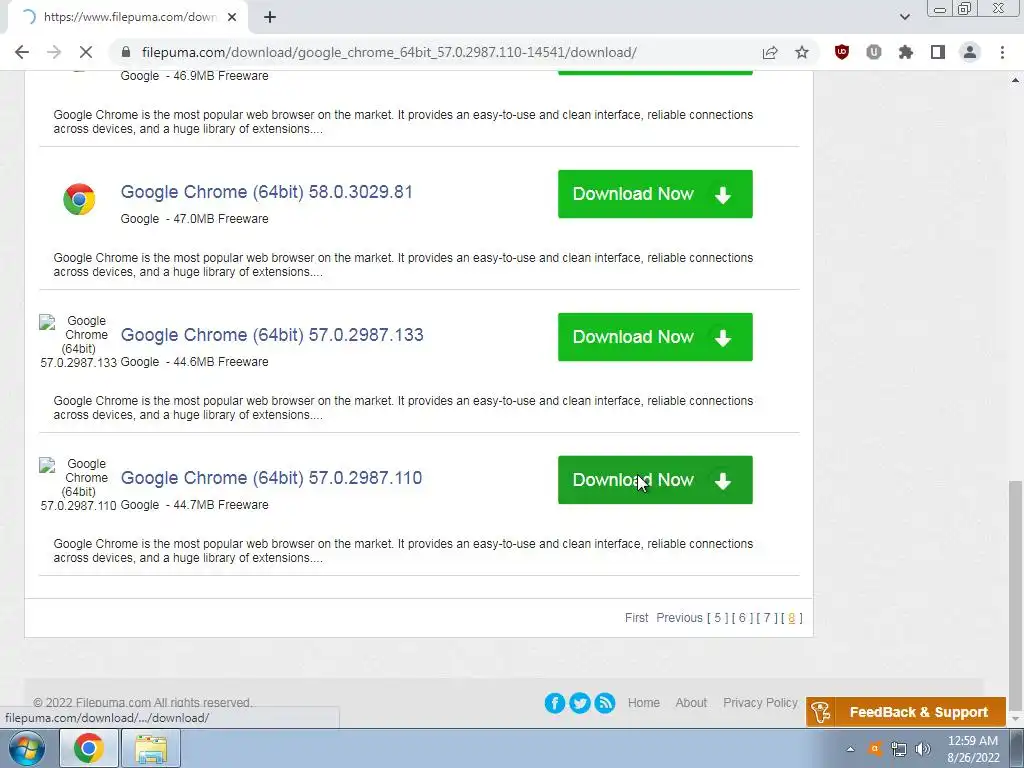Open Google Chrome (64bit) 57.0.2987.133 link
The height and width of the screenshot is (768, 1024).
point(272,335)
